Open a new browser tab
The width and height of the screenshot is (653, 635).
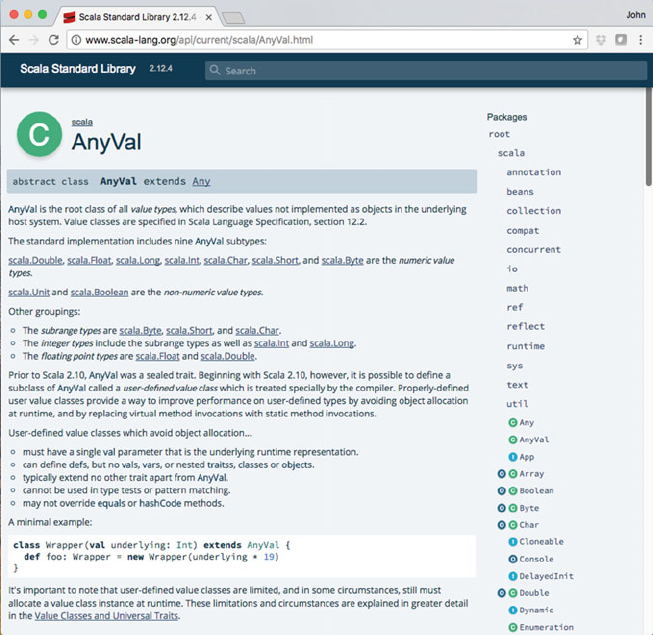coord(234,18)
